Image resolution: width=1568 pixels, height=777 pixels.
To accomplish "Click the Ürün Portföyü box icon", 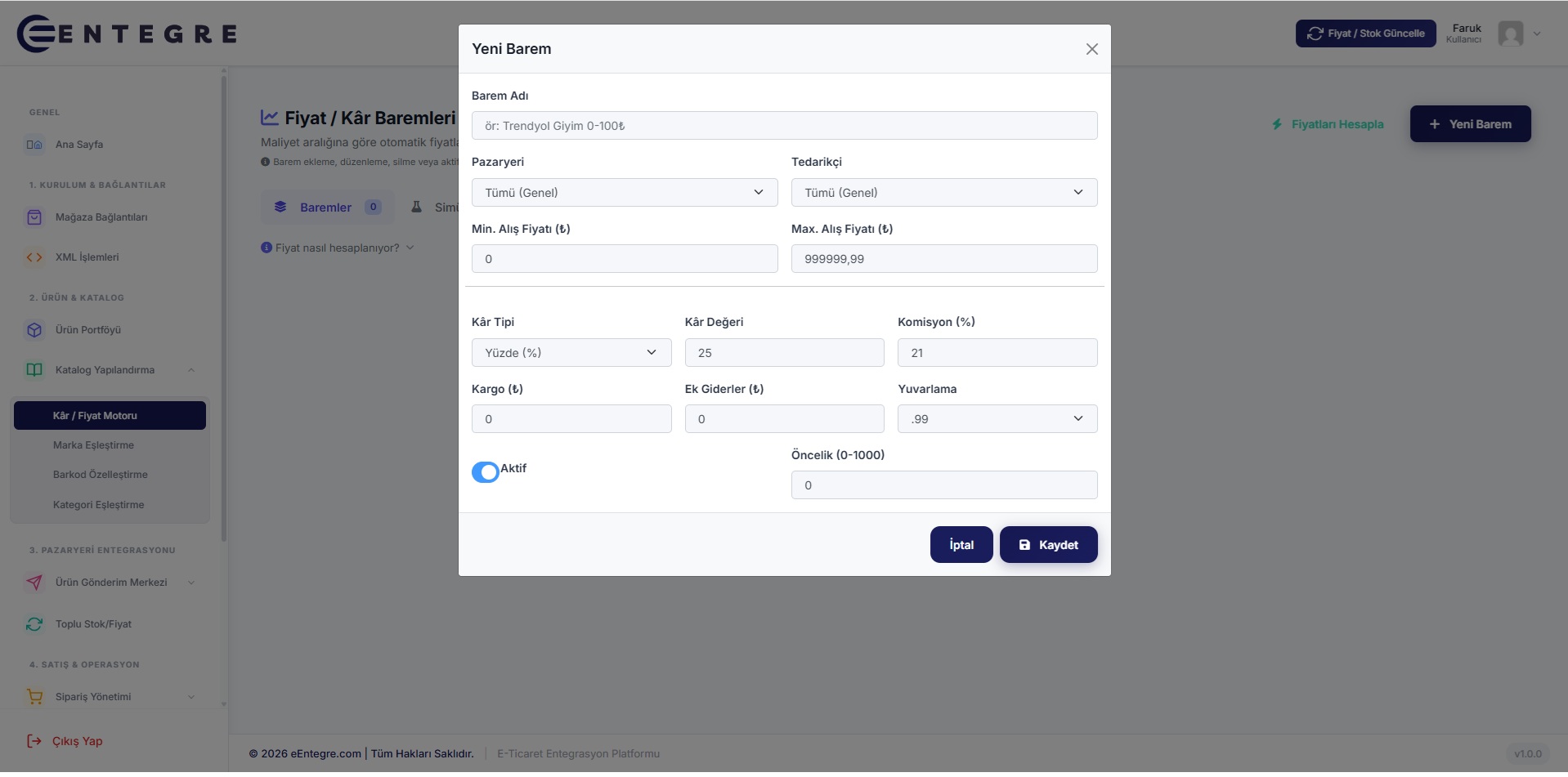I will pos(34,330).
